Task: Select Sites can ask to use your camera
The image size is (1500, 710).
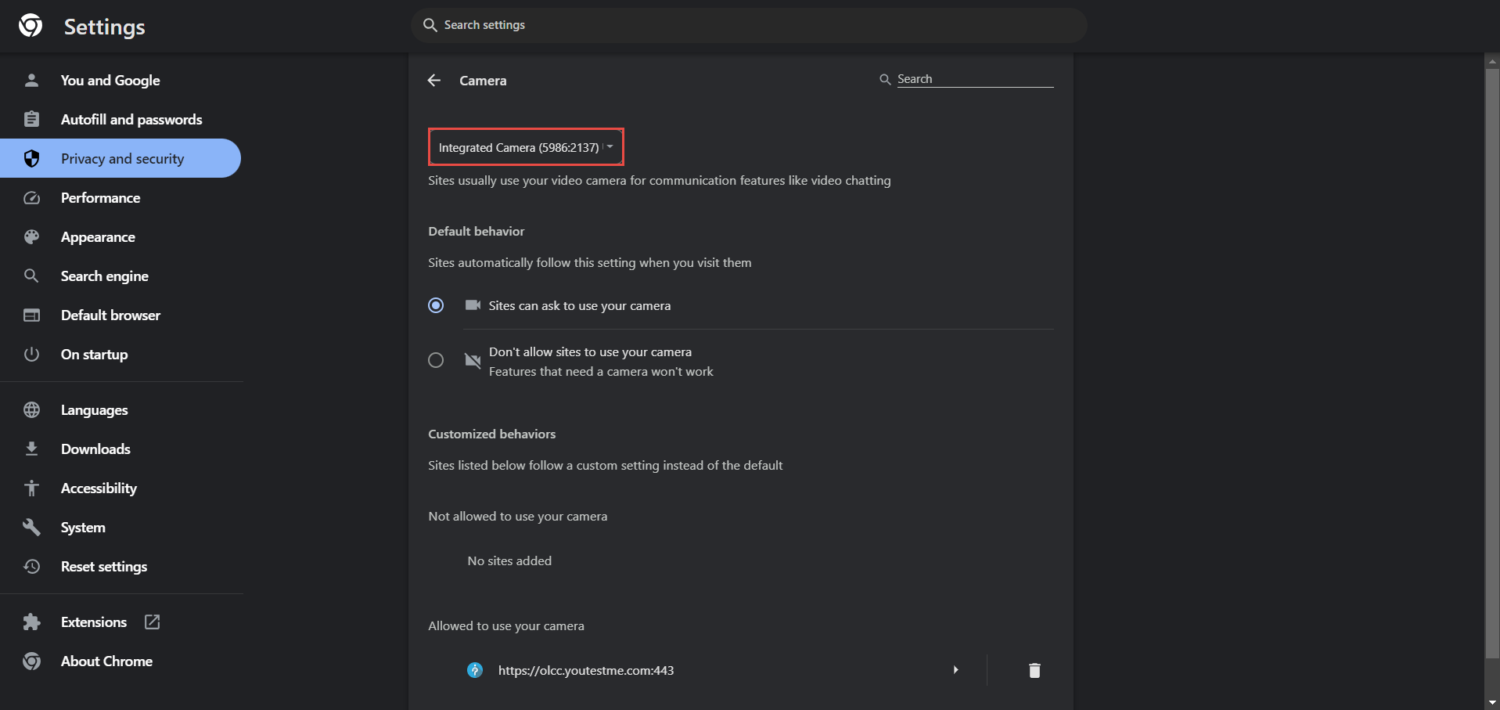Action: tap(436, 306)
